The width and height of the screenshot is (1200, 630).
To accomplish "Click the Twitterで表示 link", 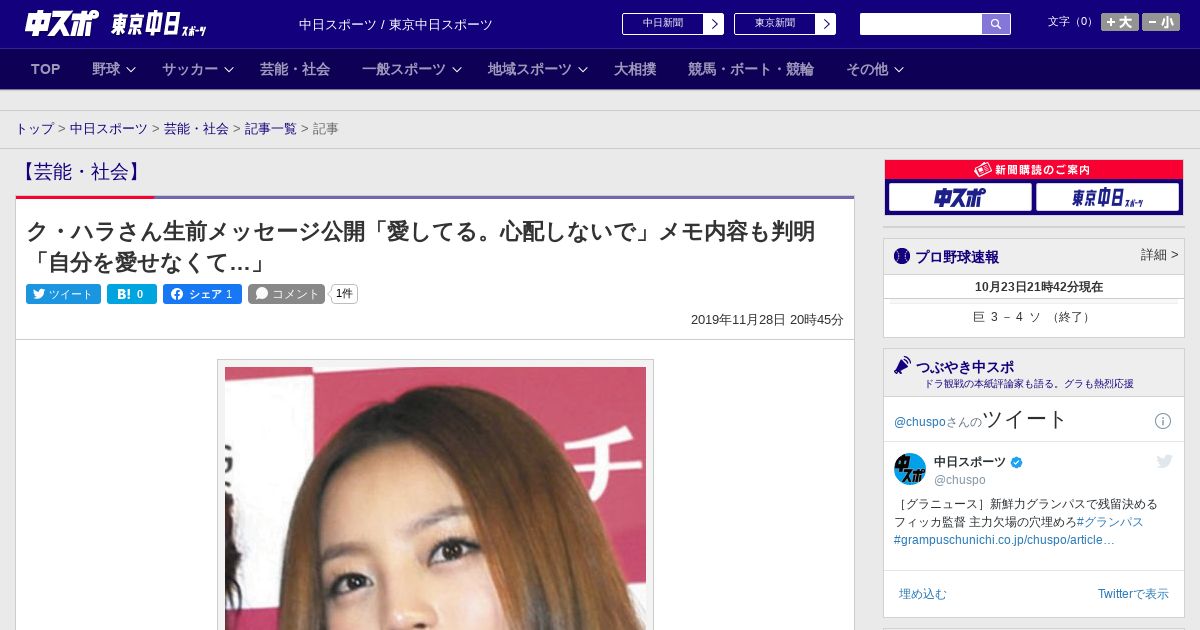I will [x=1133, y=594].
